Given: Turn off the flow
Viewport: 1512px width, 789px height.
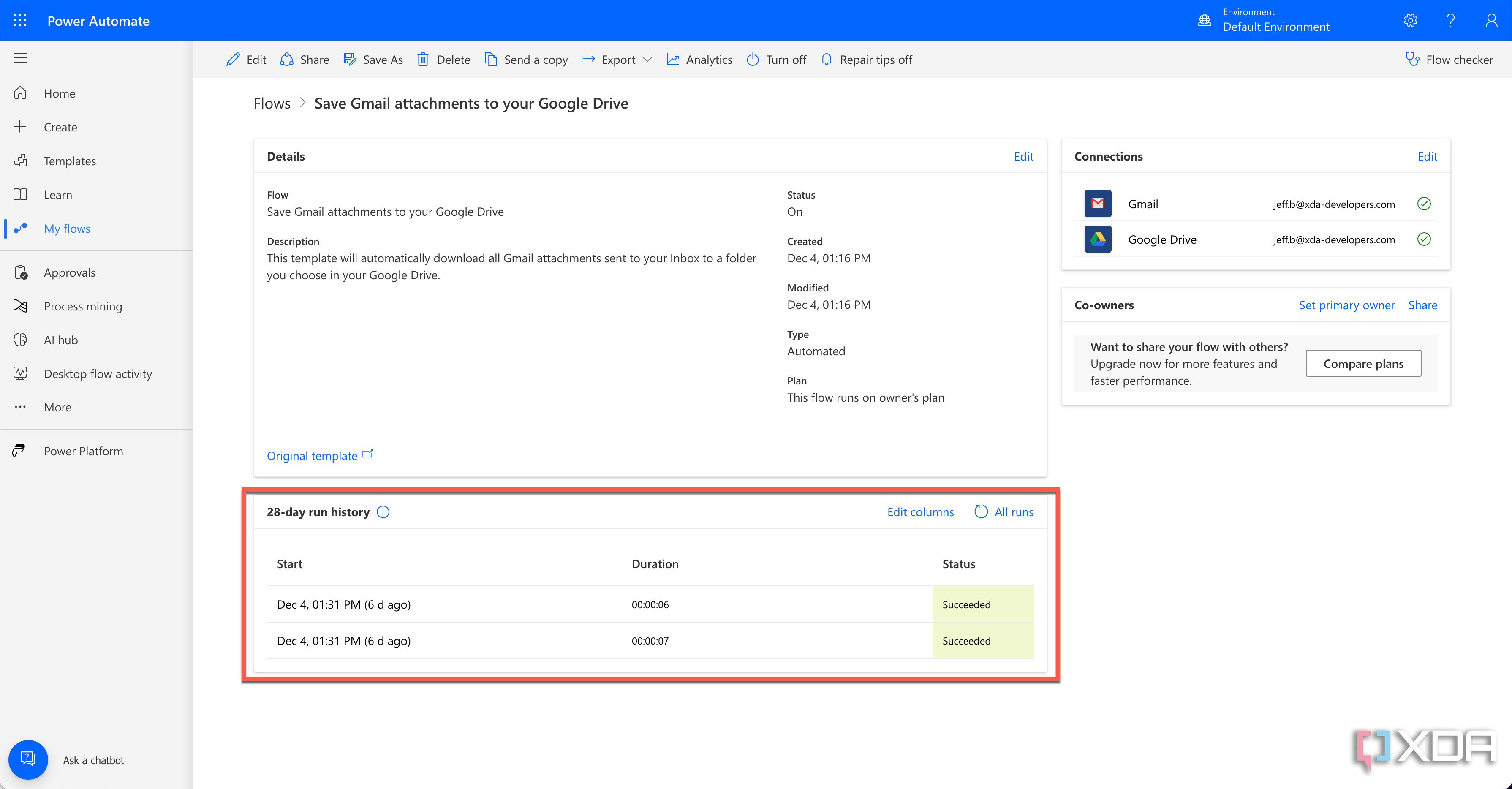Looking at the screenshot, I should [x=776, y=59].
